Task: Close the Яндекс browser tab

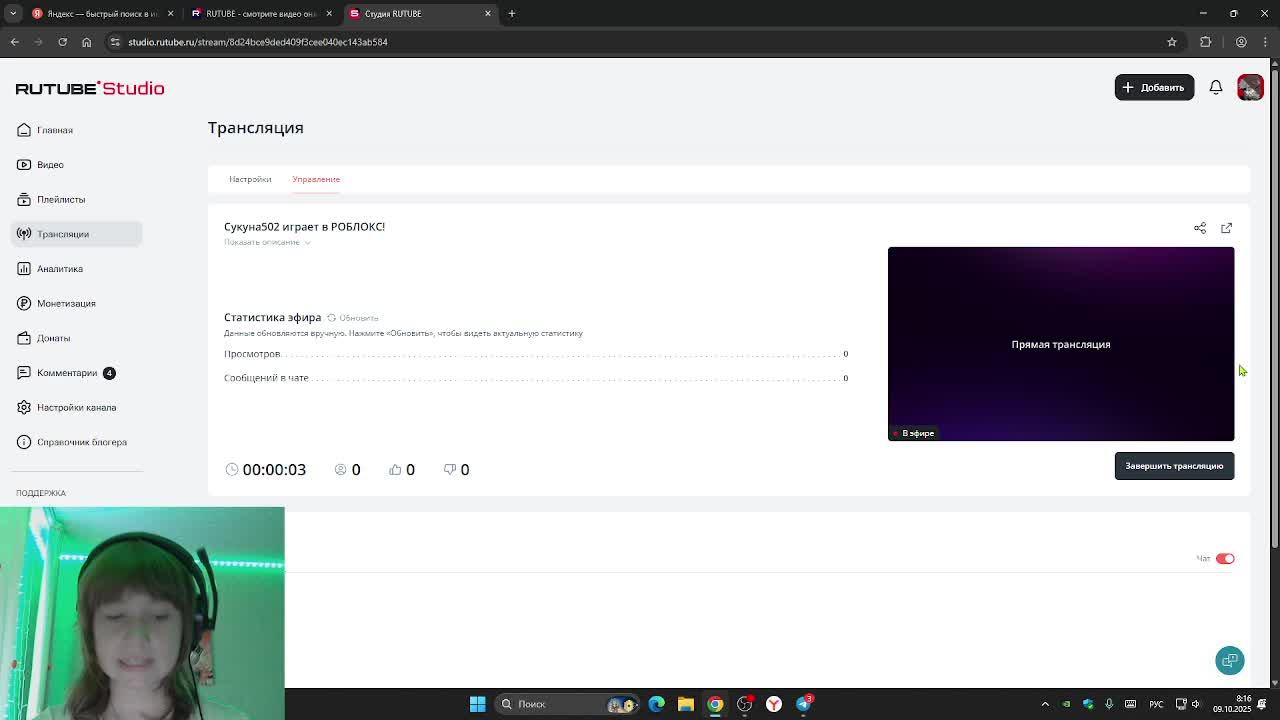Action: point(170,13)
